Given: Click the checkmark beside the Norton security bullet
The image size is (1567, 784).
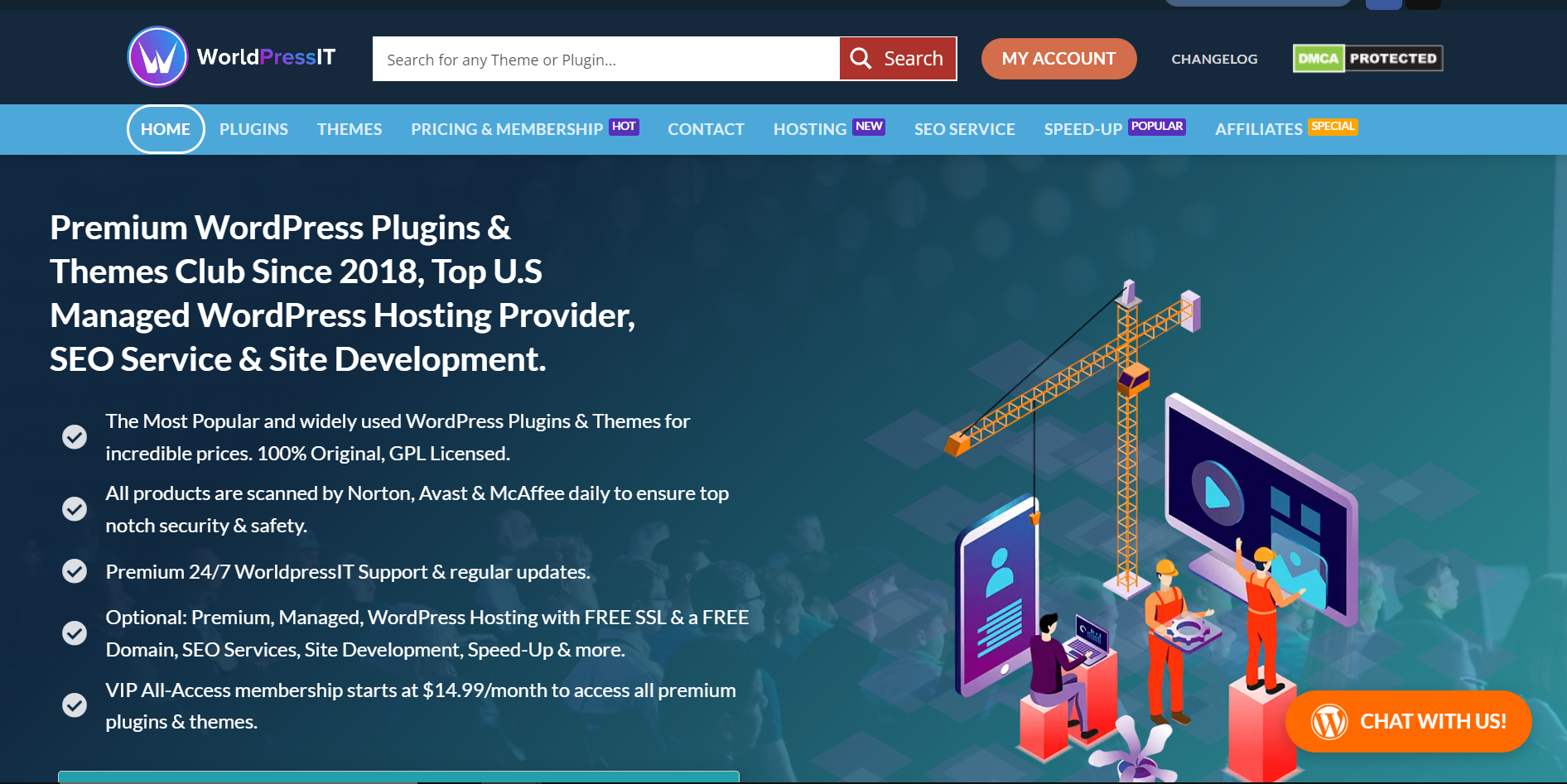Looking at the screenshot, I should pos(75,508).
